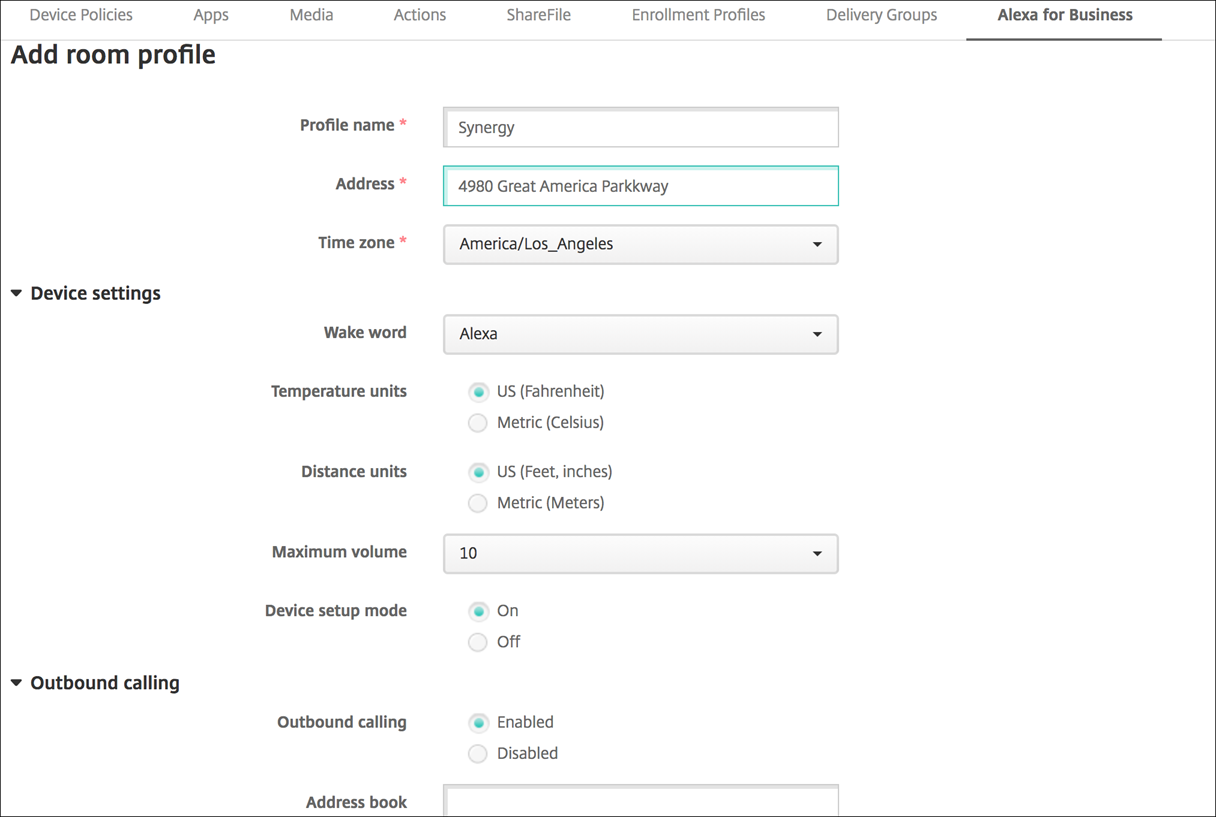This screenshot has width=1216, height=818.
Task: Go to the Actions tab
Action: coord(420,15)
